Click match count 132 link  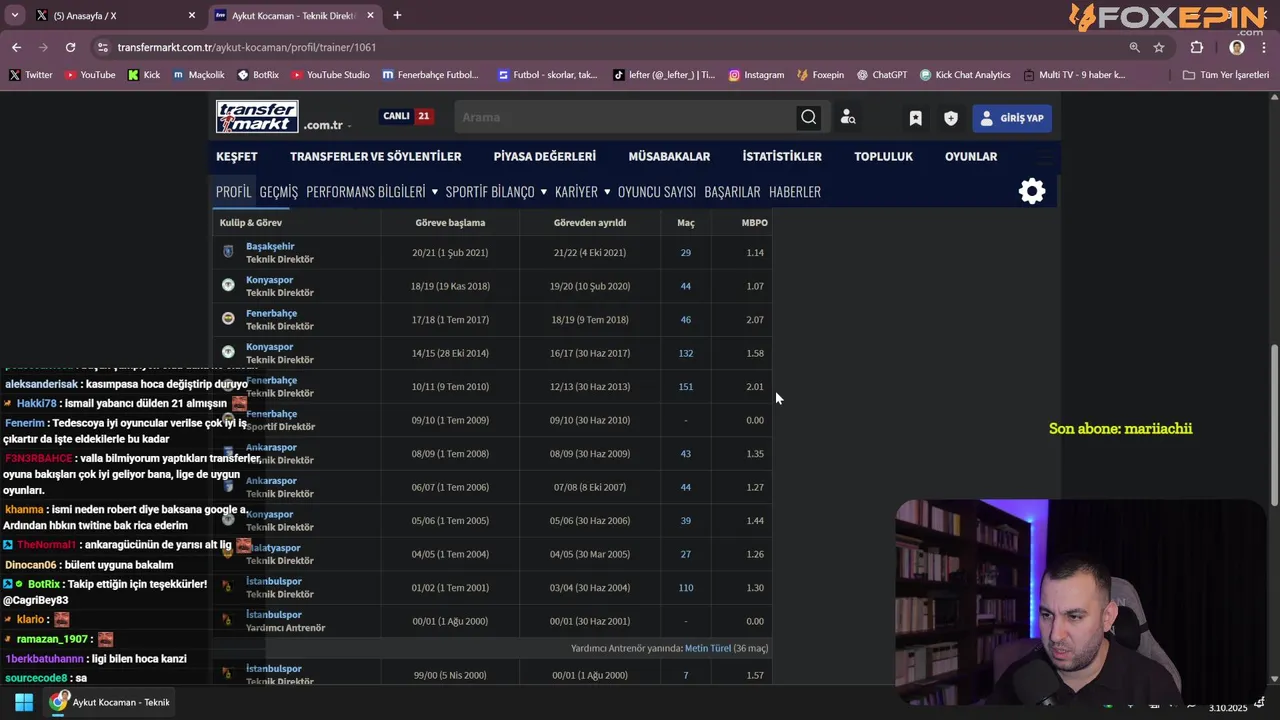[x=686, y=353]
